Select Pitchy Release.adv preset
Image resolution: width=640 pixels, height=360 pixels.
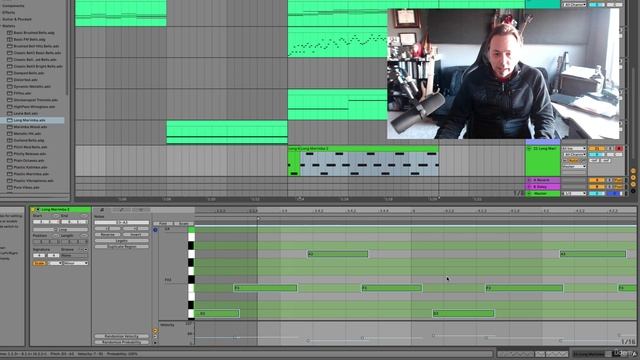point(30,154)
